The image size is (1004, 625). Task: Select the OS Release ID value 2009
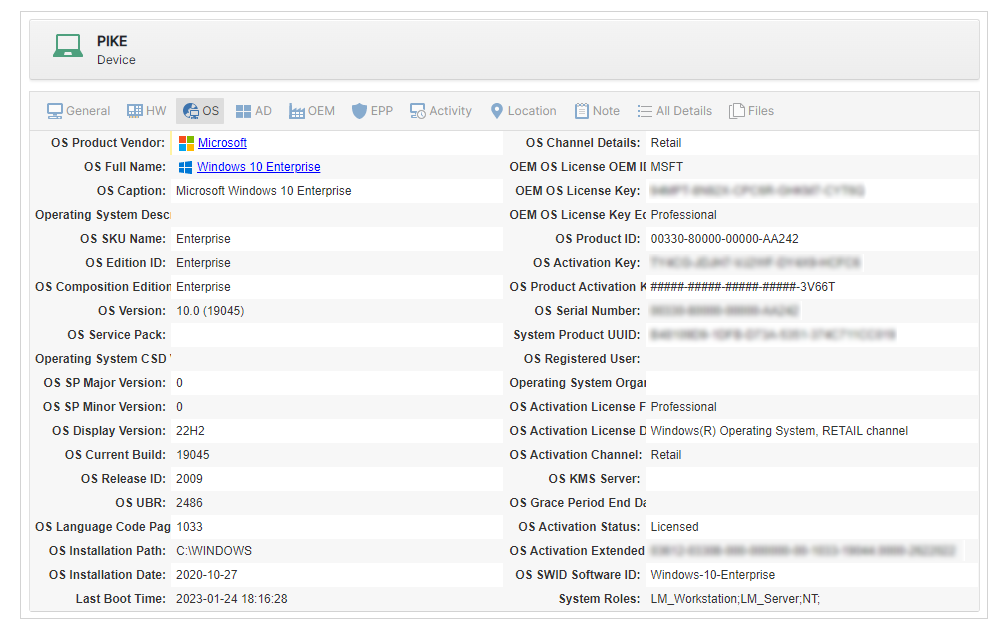click(x=189, y=479)
